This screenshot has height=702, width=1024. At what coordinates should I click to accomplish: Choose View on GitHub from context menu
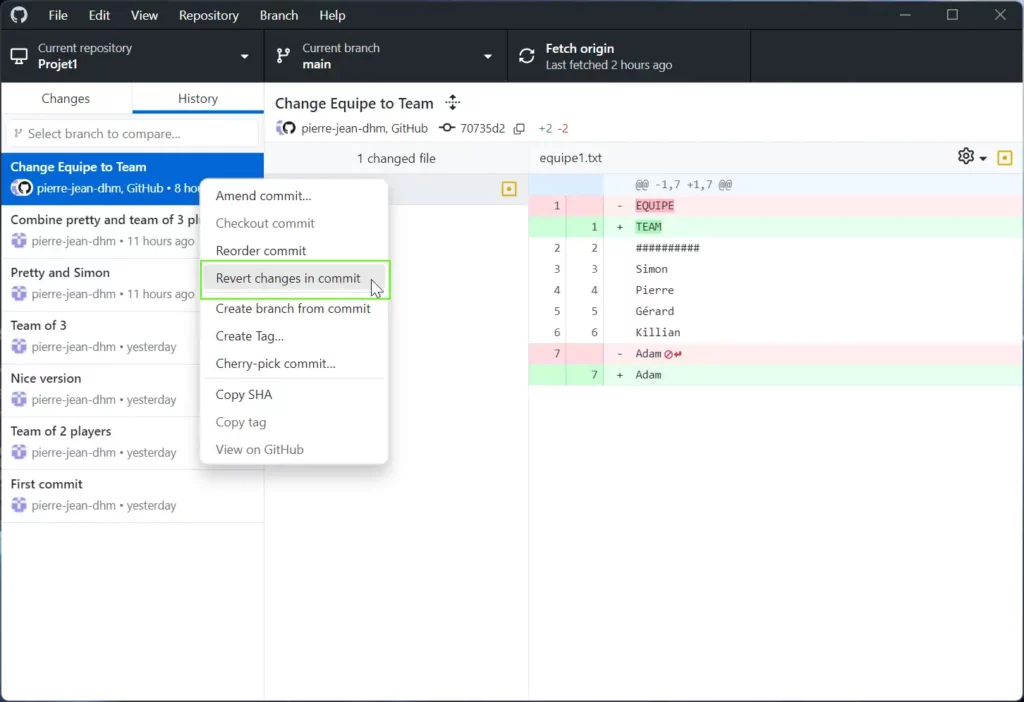coord(294,449)
